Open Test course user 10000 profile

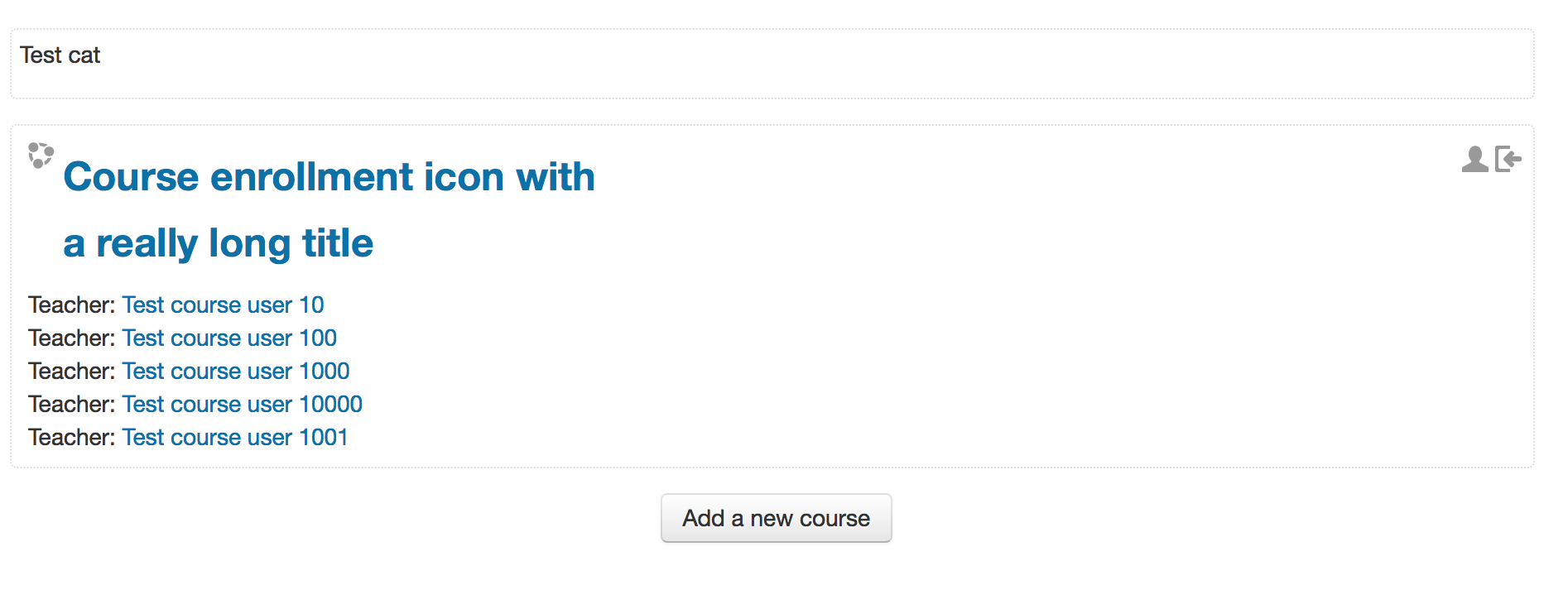(243, 404)
